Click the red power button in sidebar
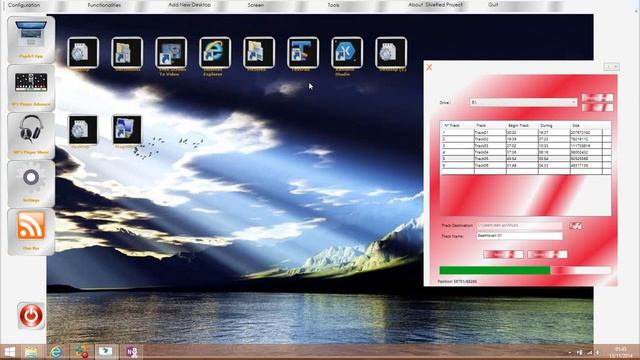This screenshot has height=360, width=640. [x=31, y=316]
